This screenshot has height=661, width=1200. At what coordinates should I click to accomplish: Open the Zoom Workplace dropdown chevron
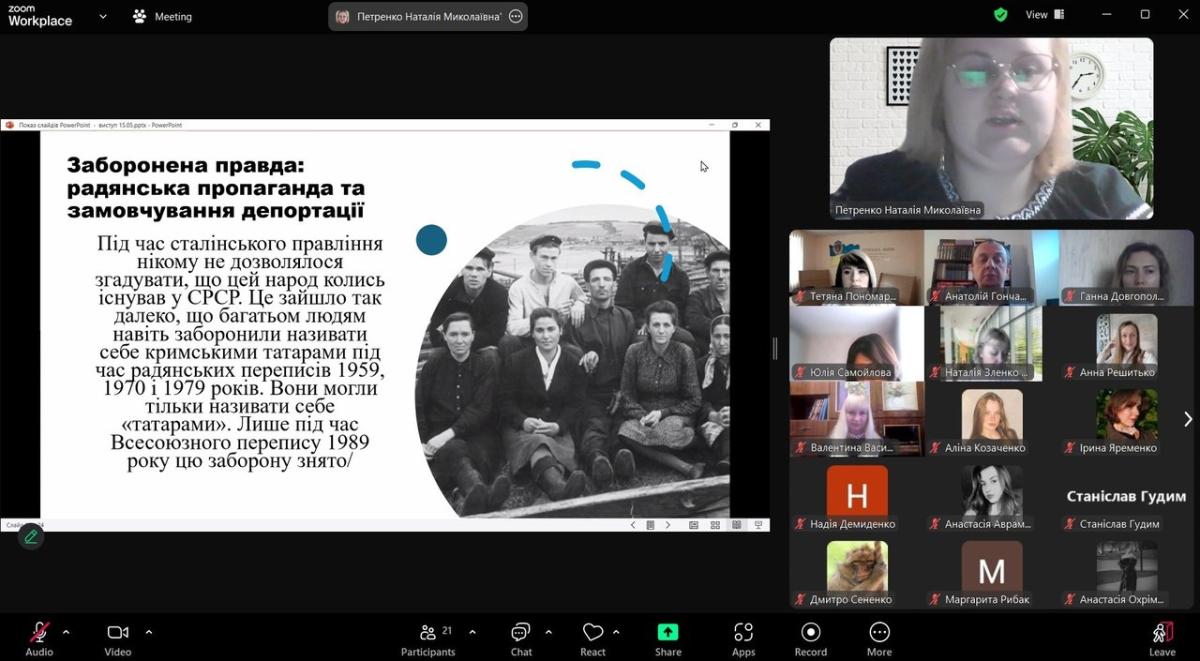(x=103, y=17)
